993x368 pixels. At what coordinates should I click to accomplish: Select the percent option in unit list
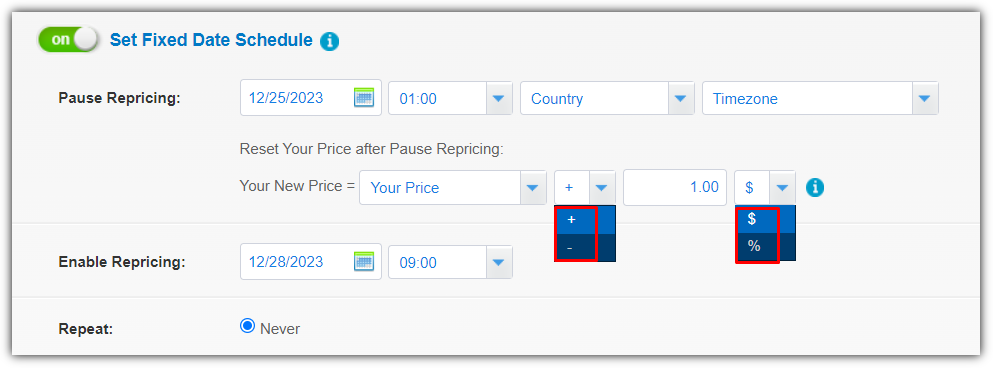pyautogui.click(x=765, y=247)
